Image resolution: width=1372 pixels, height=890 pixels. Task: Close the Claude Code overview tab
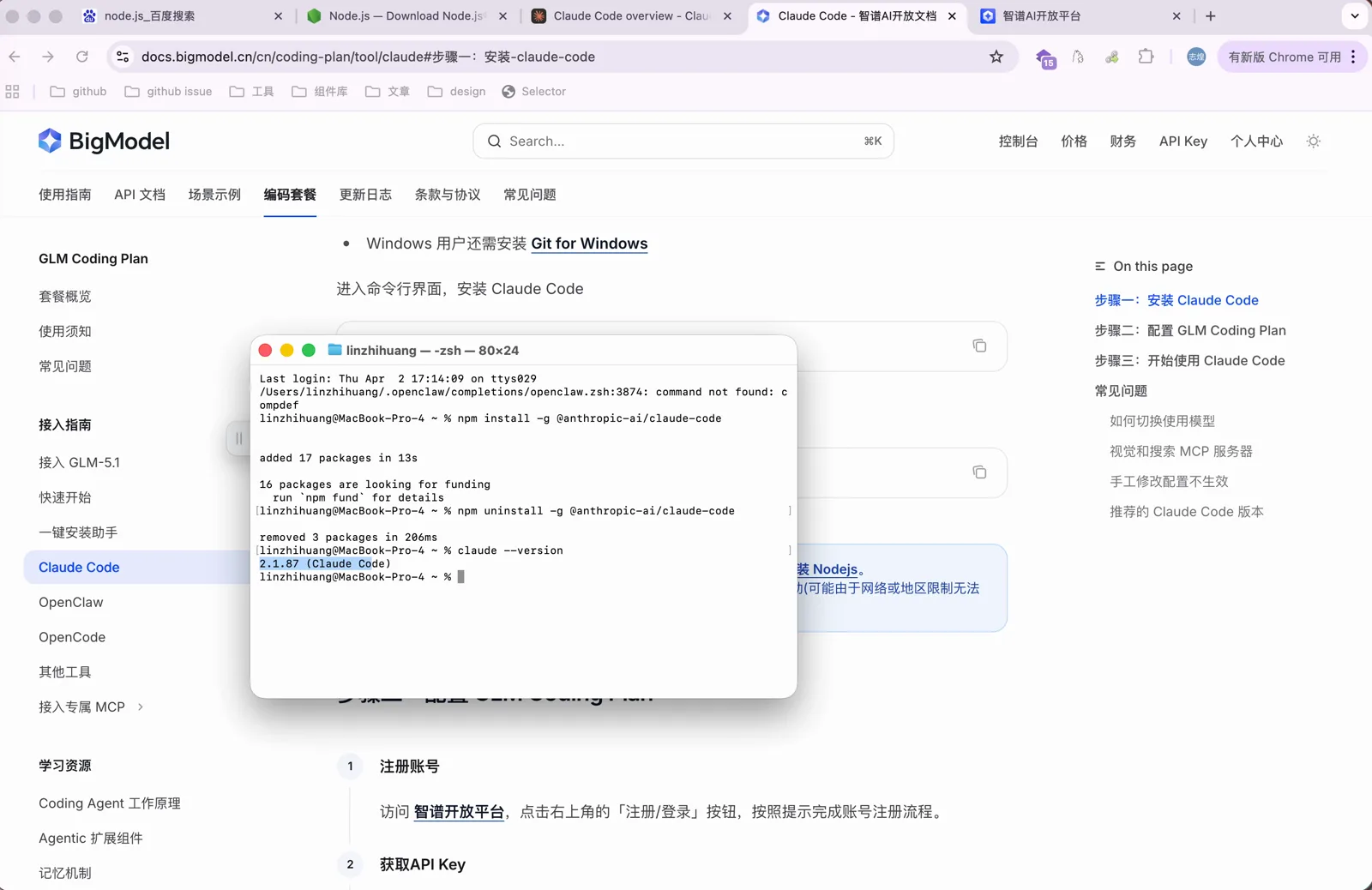tap(727, 16)
